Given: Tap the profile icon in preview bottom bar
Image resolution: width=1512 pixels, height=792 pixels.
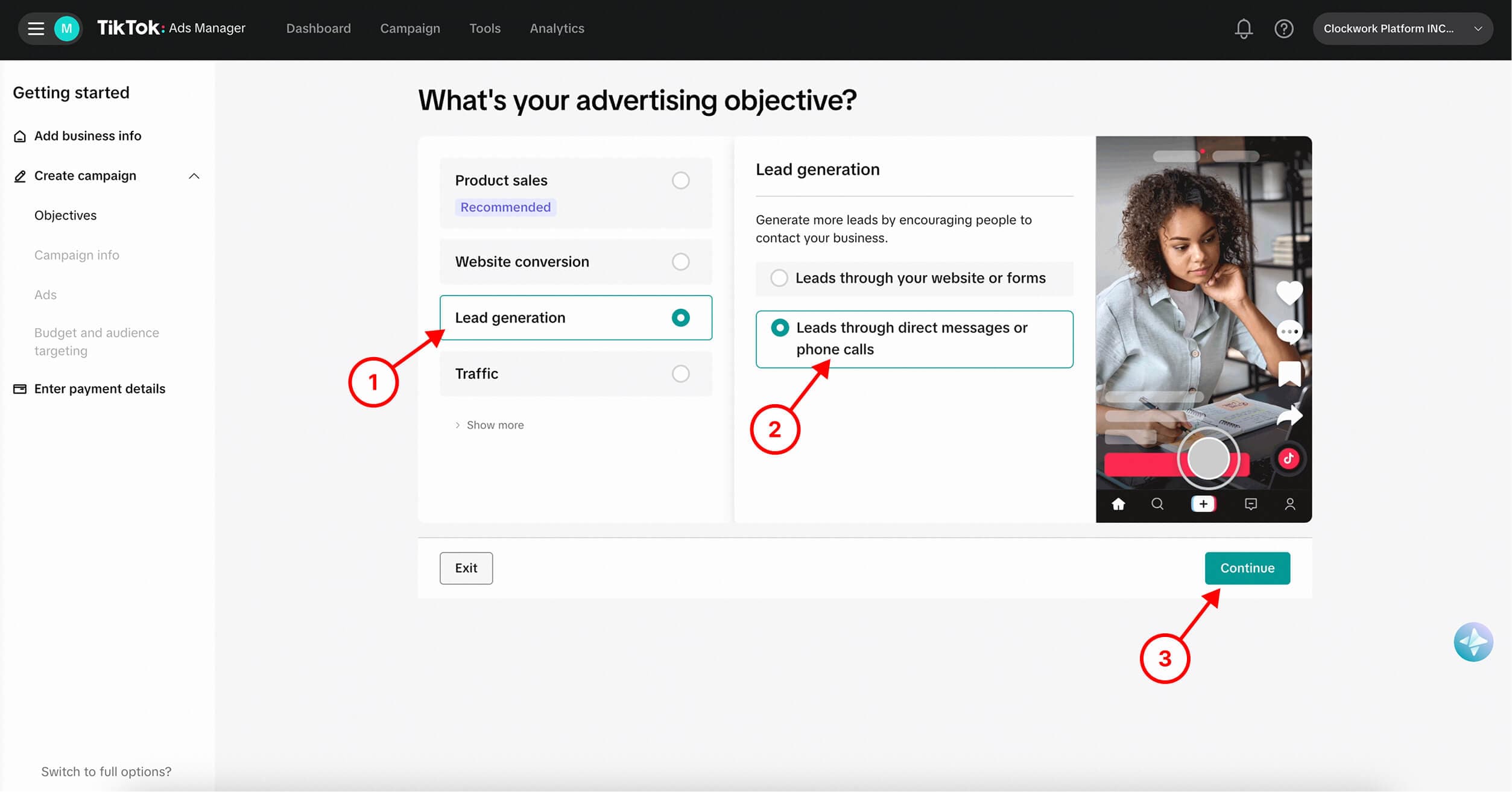Looking at the screenshot, I should (x=1290, y=504).
